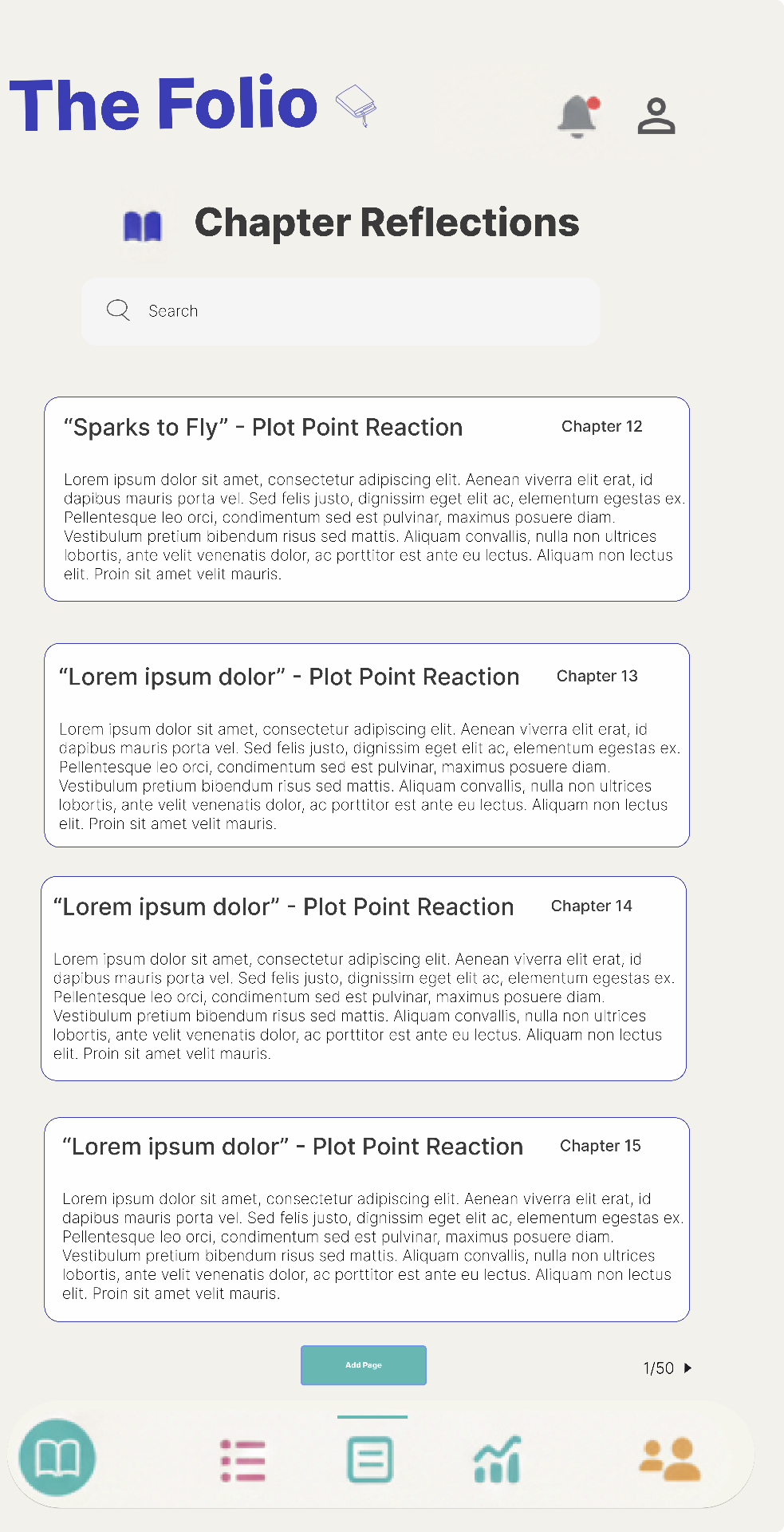Open the notifications bell
Viewport: 784px width, 1532px height.
coord(578,116)
